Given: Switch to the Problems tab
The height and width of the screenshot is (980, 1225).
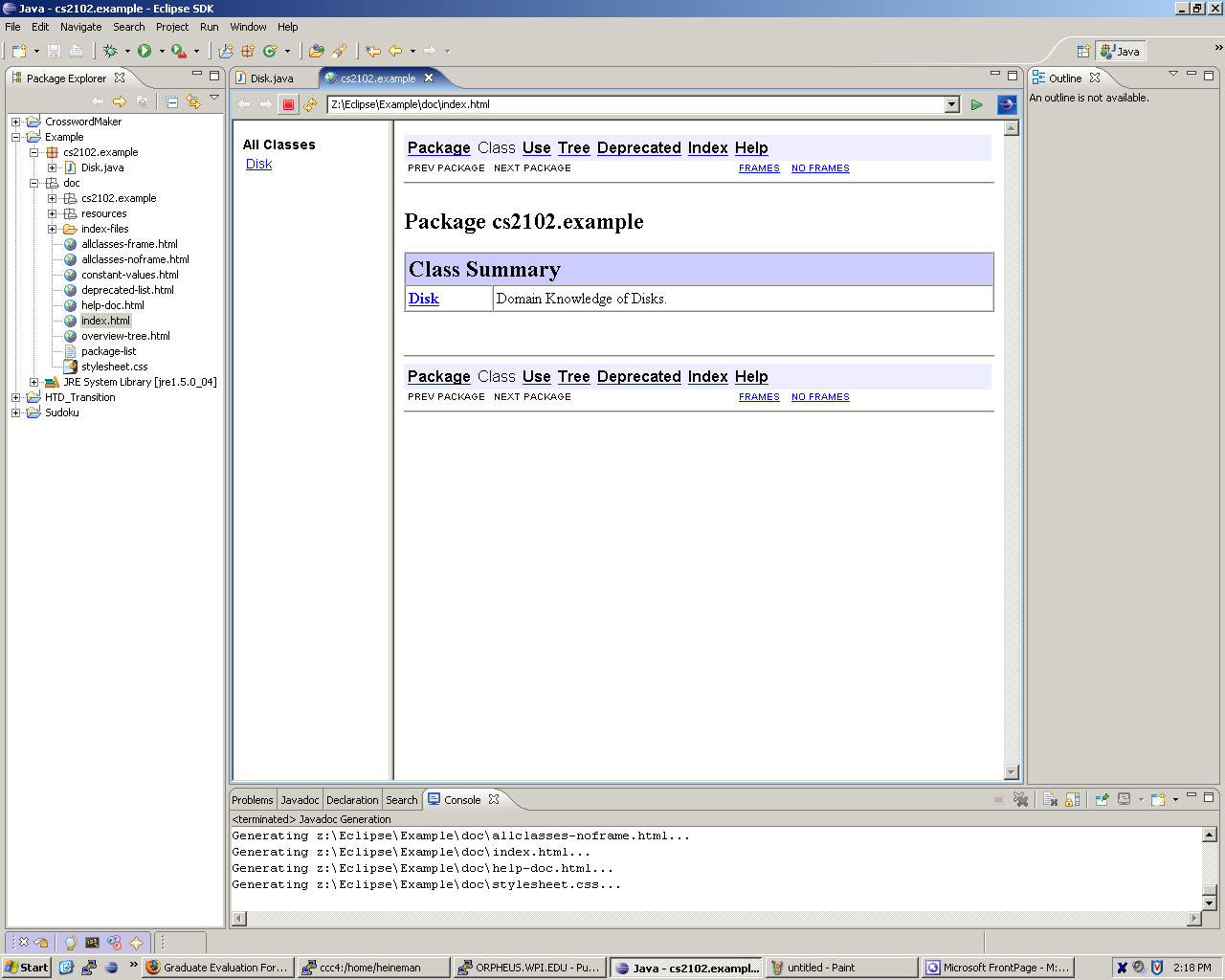Looking at the screenshot, I should pos(253,800).
